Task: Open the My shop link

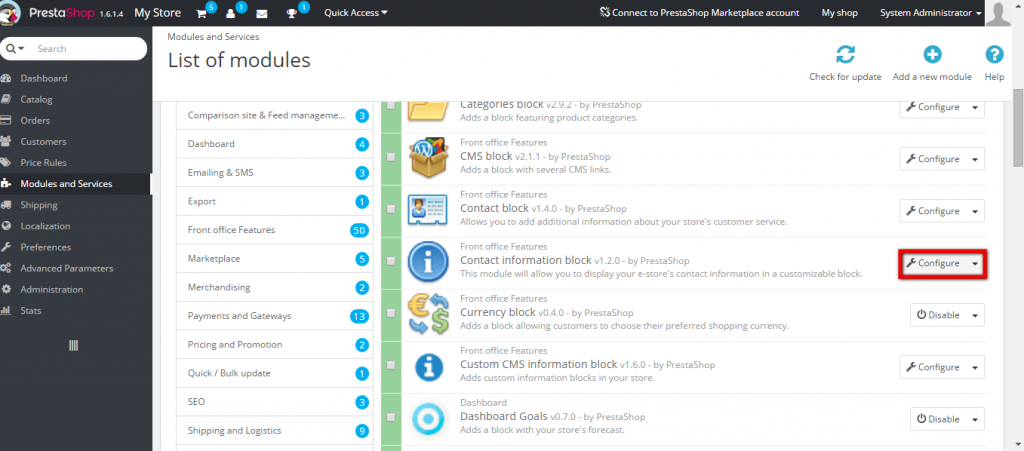Action: pos(839,12)
